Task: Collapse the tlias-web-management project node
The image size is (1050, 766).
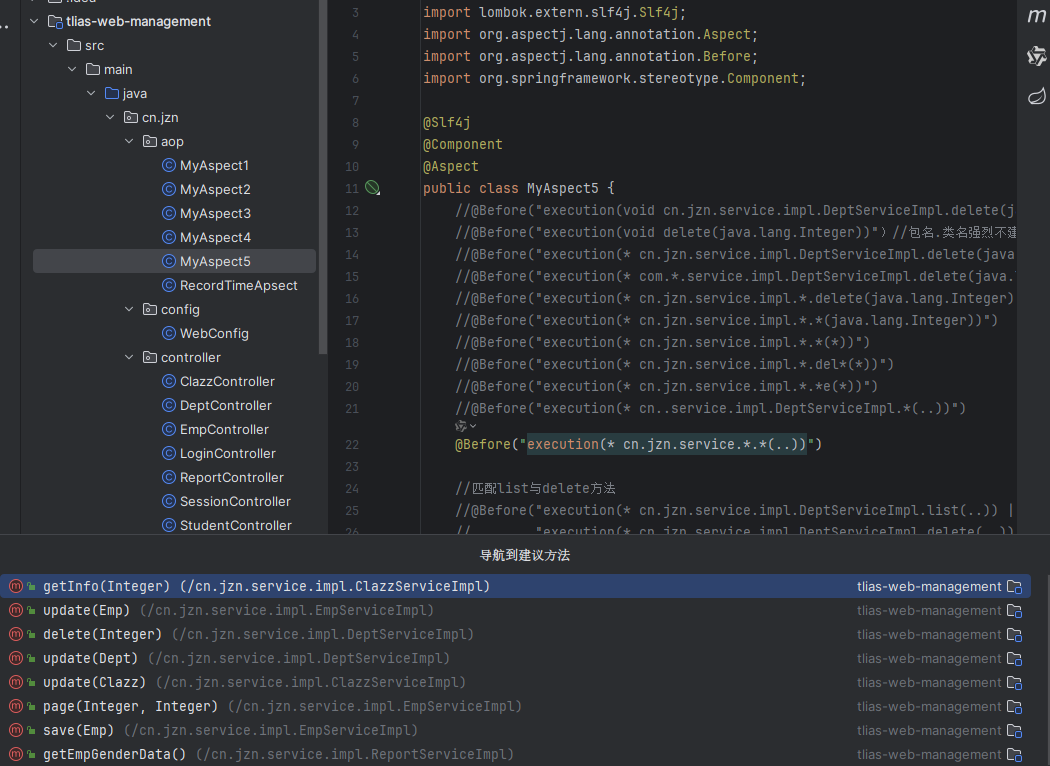Action: (34, 21)
